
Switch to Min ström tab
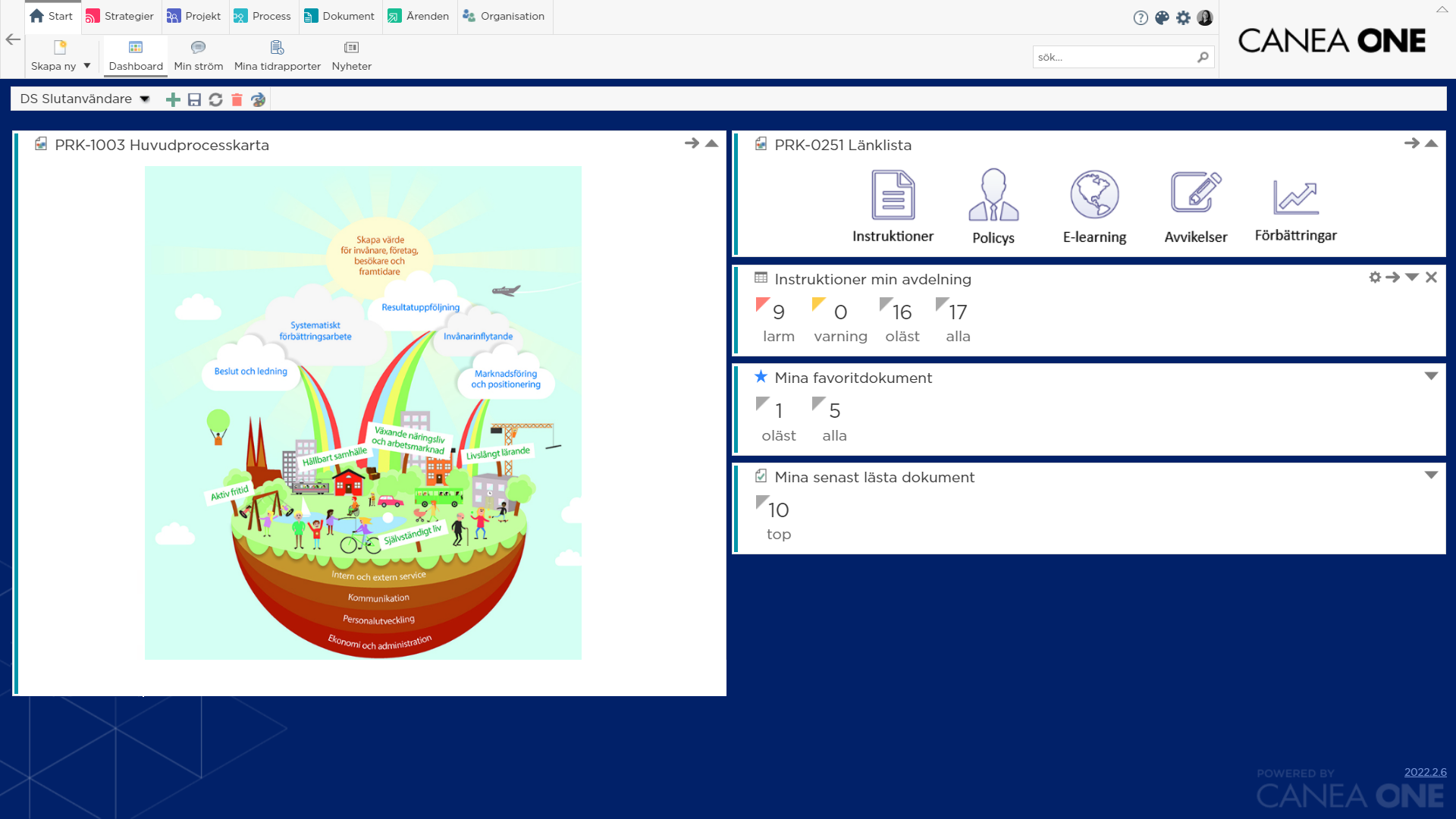click(x=198, y=56)
